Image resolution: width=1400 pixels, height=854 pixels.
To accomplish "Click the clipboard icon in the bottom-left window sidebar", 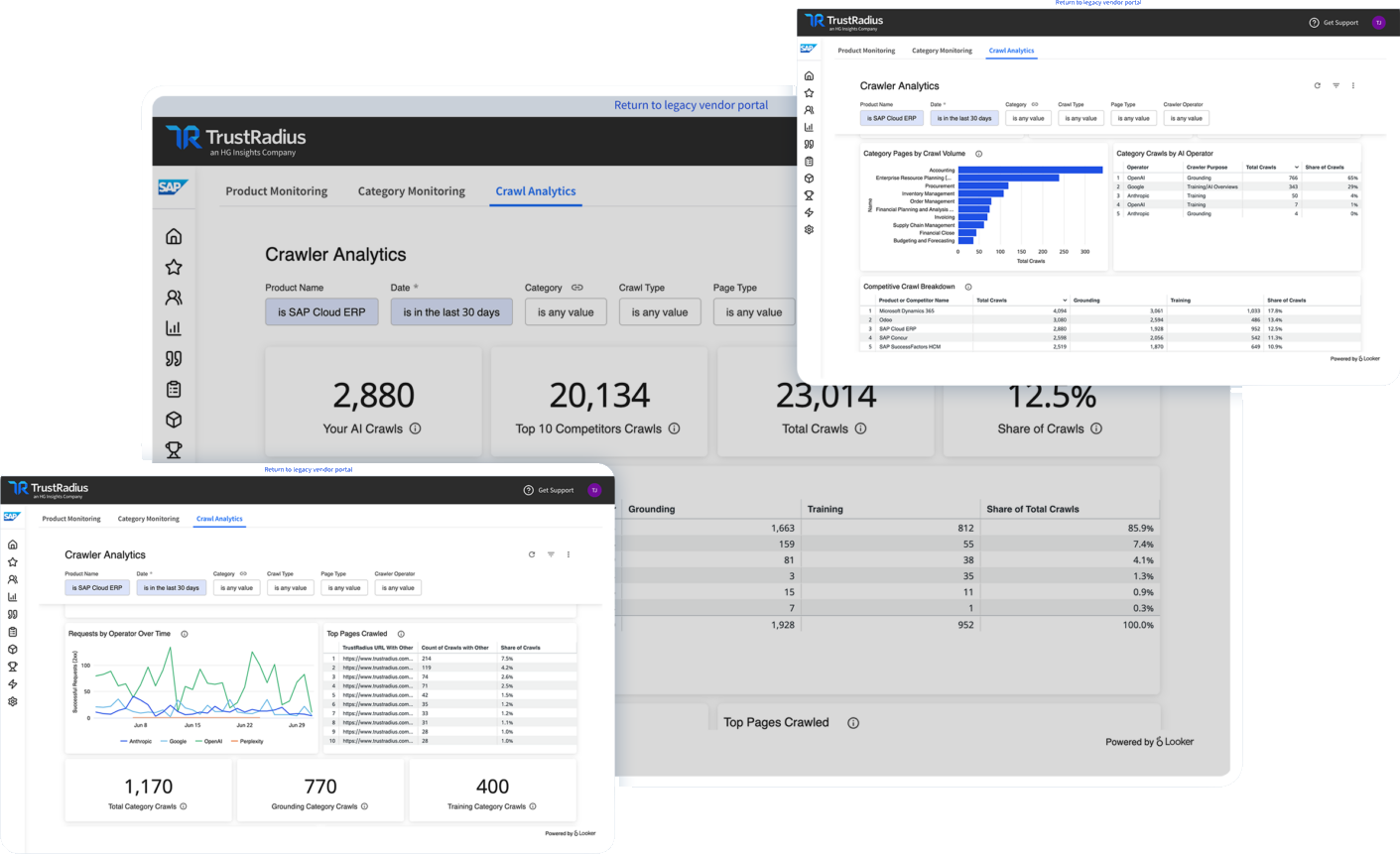I will (13, 632).
